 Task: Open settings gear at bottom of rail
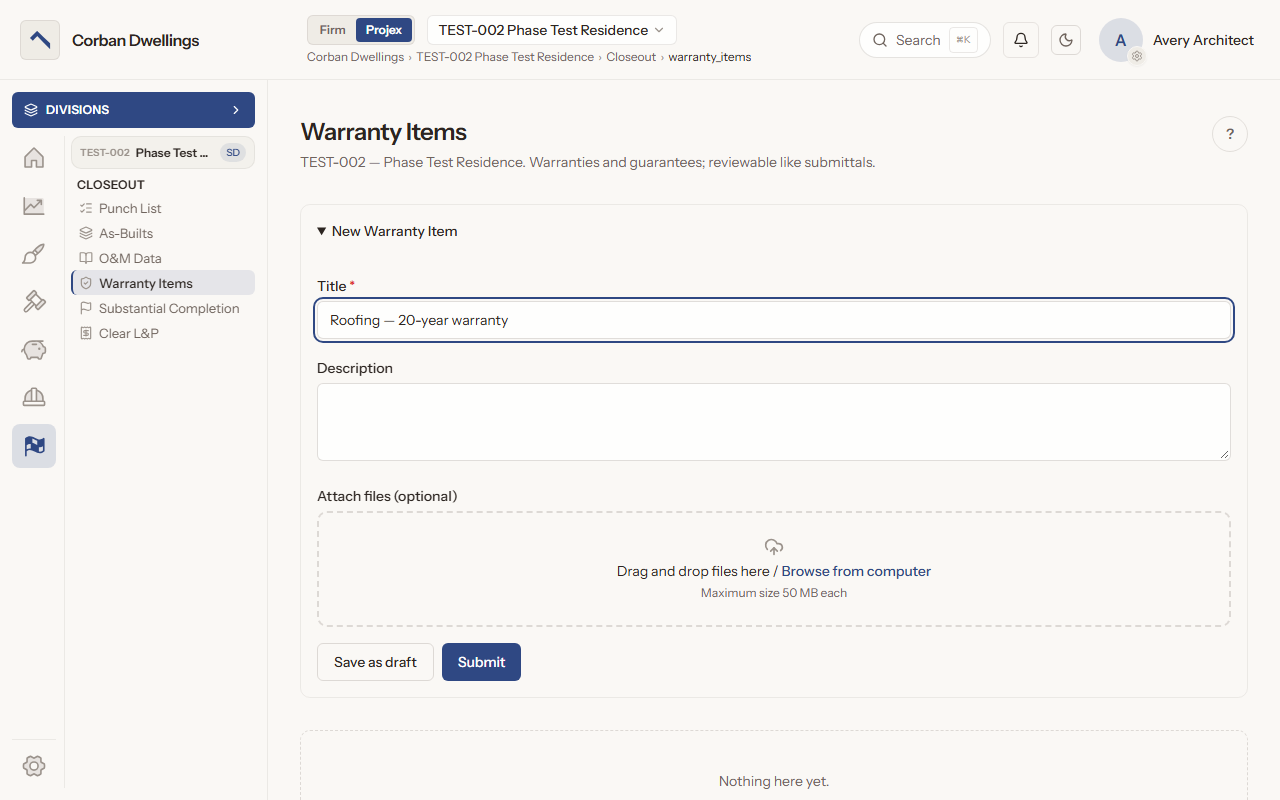34,766
